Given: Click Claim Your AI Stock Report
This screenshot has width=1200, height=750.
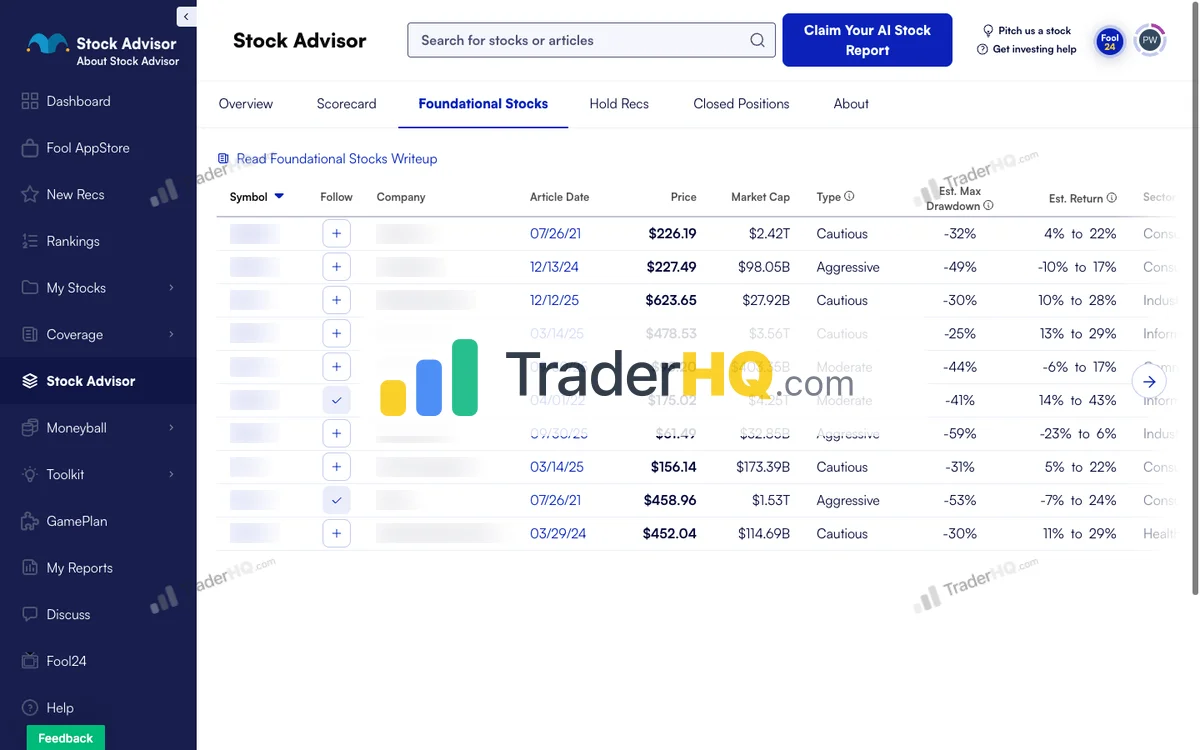Looking at the screenshot, I should tap(867, 40).
